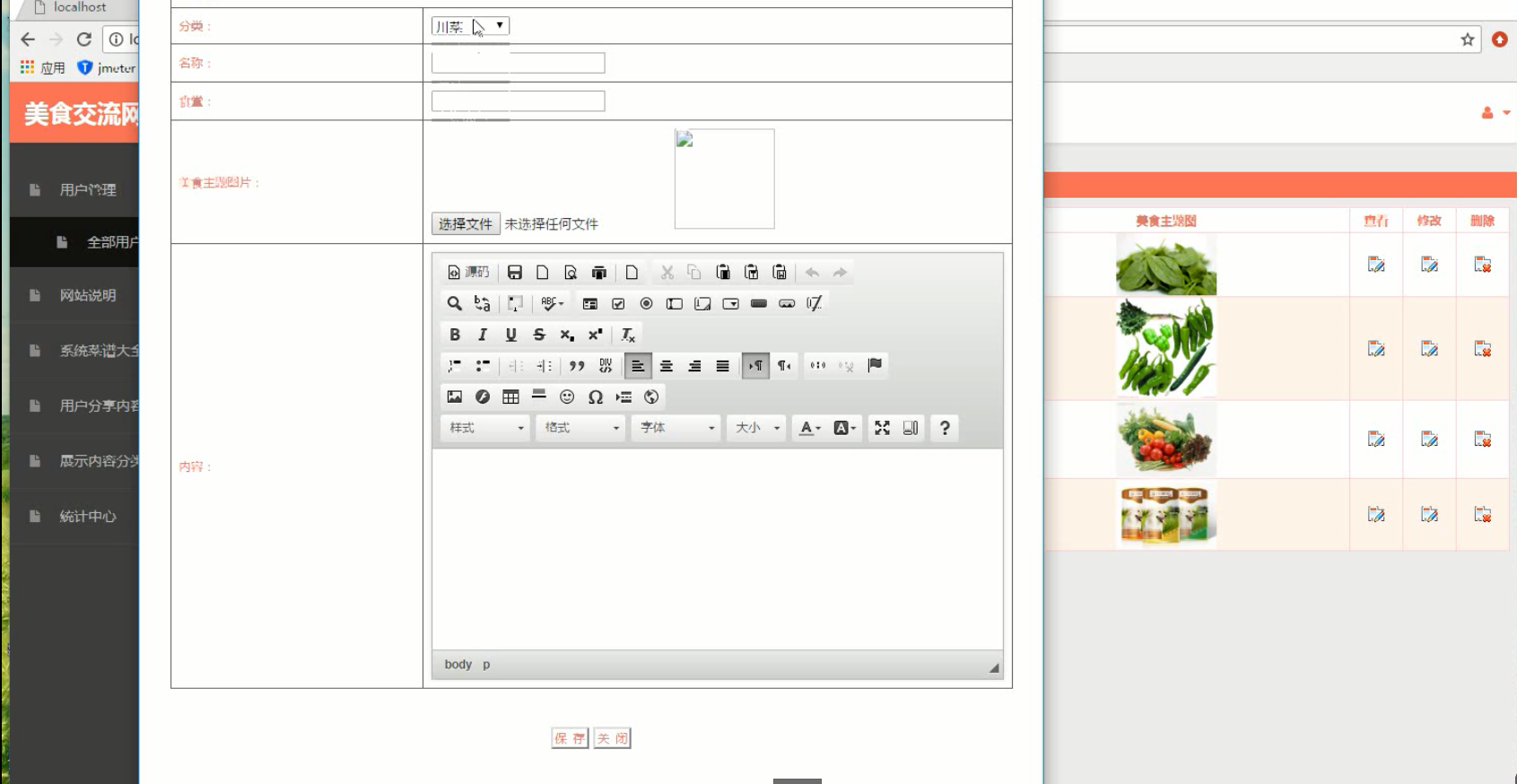This screenshot has height=784, width=1517.
Task: Click the 保存 save button
Action: coord(570,738)
